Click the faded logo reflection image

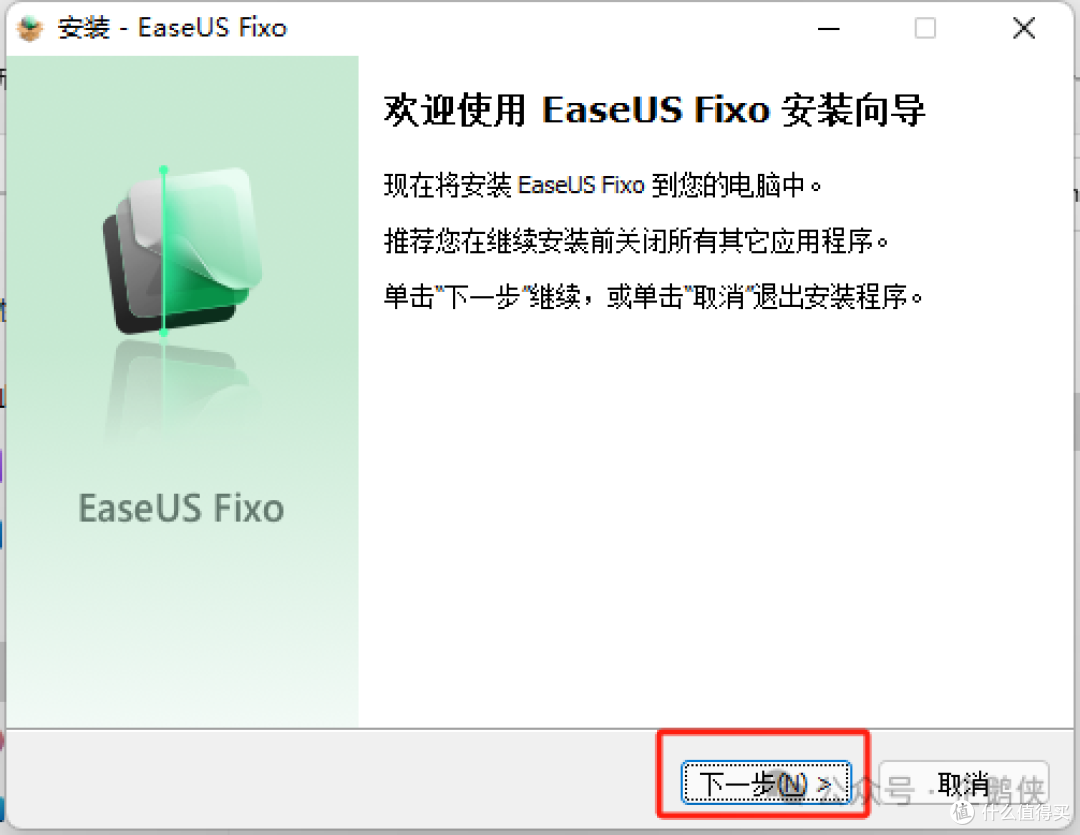(183, 393)
